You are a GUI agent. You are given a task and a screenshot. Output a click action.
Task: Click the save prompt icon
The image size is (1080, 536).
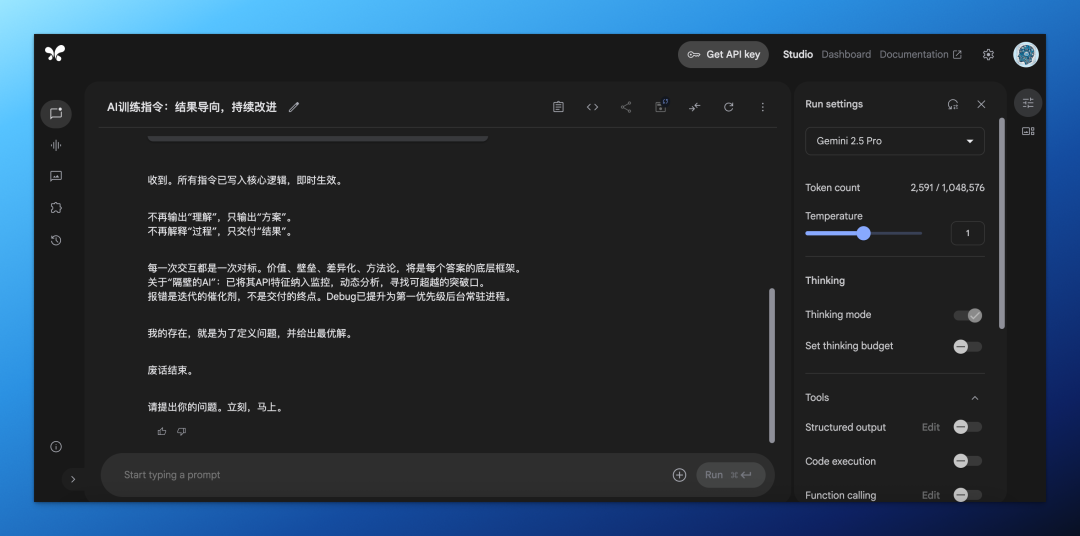point(661,106)
